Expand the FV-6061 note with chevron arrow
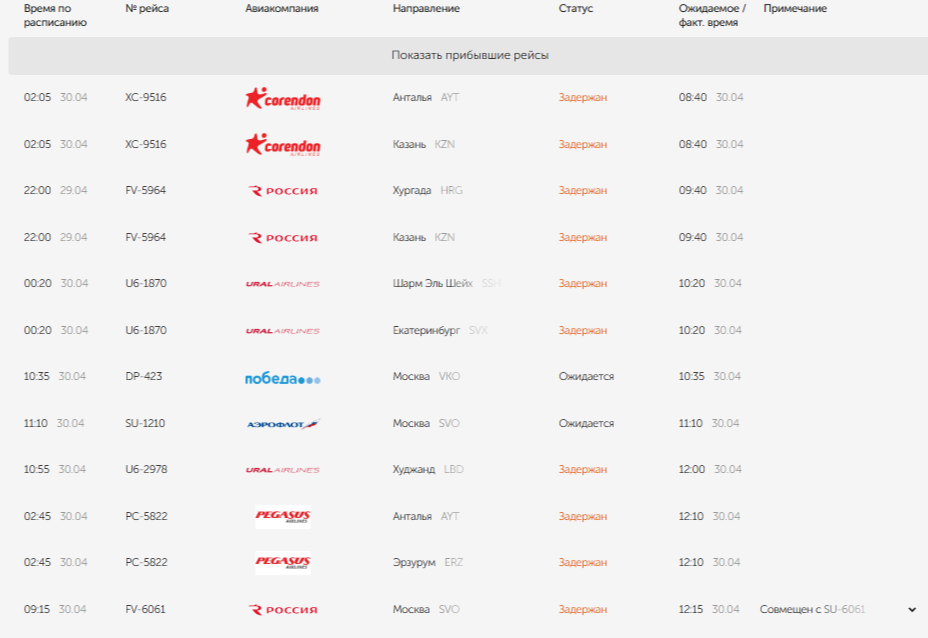The height and width of the screenshot is (638, 928). pyautogui.click(x=911, y=610)
